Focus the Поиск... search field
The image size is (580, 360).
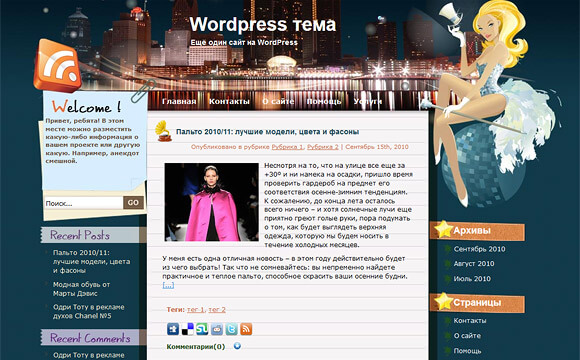84,203
